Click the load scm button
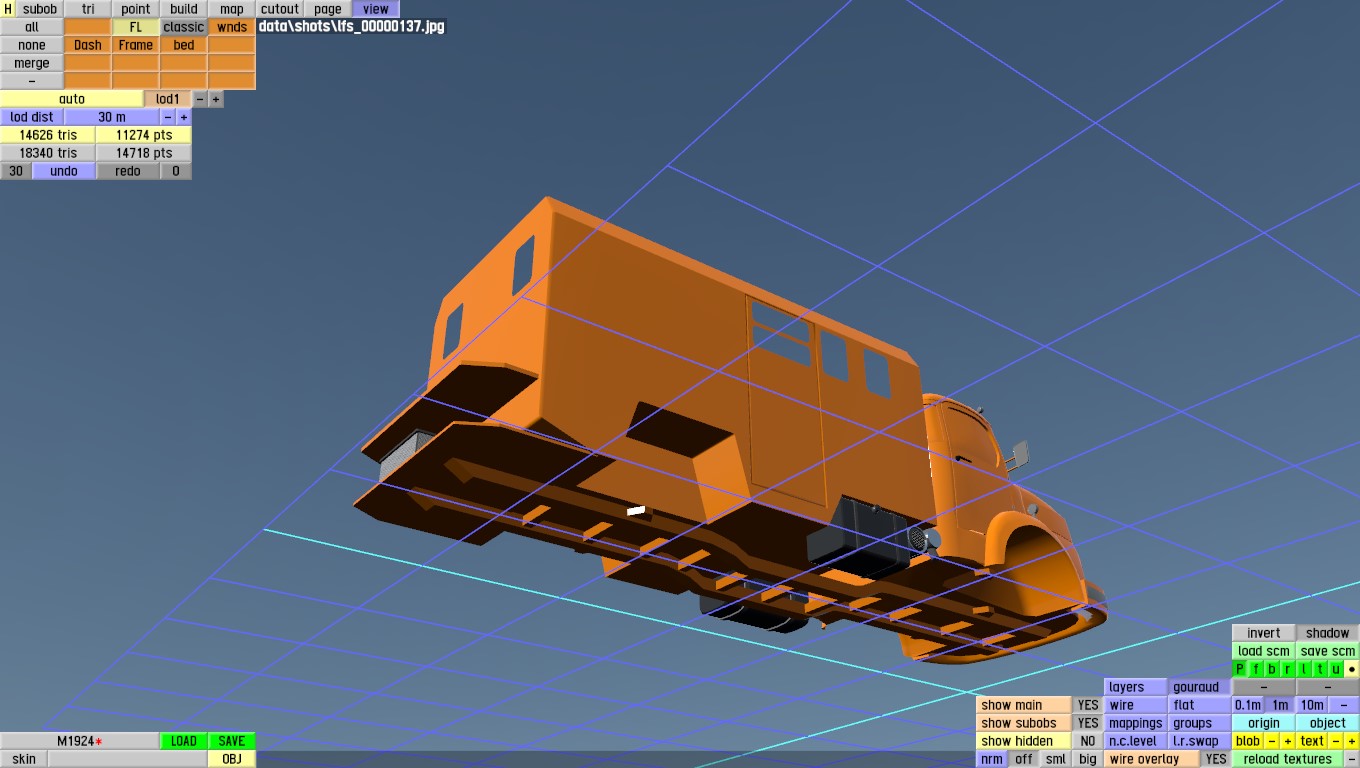 (1264, 651)
